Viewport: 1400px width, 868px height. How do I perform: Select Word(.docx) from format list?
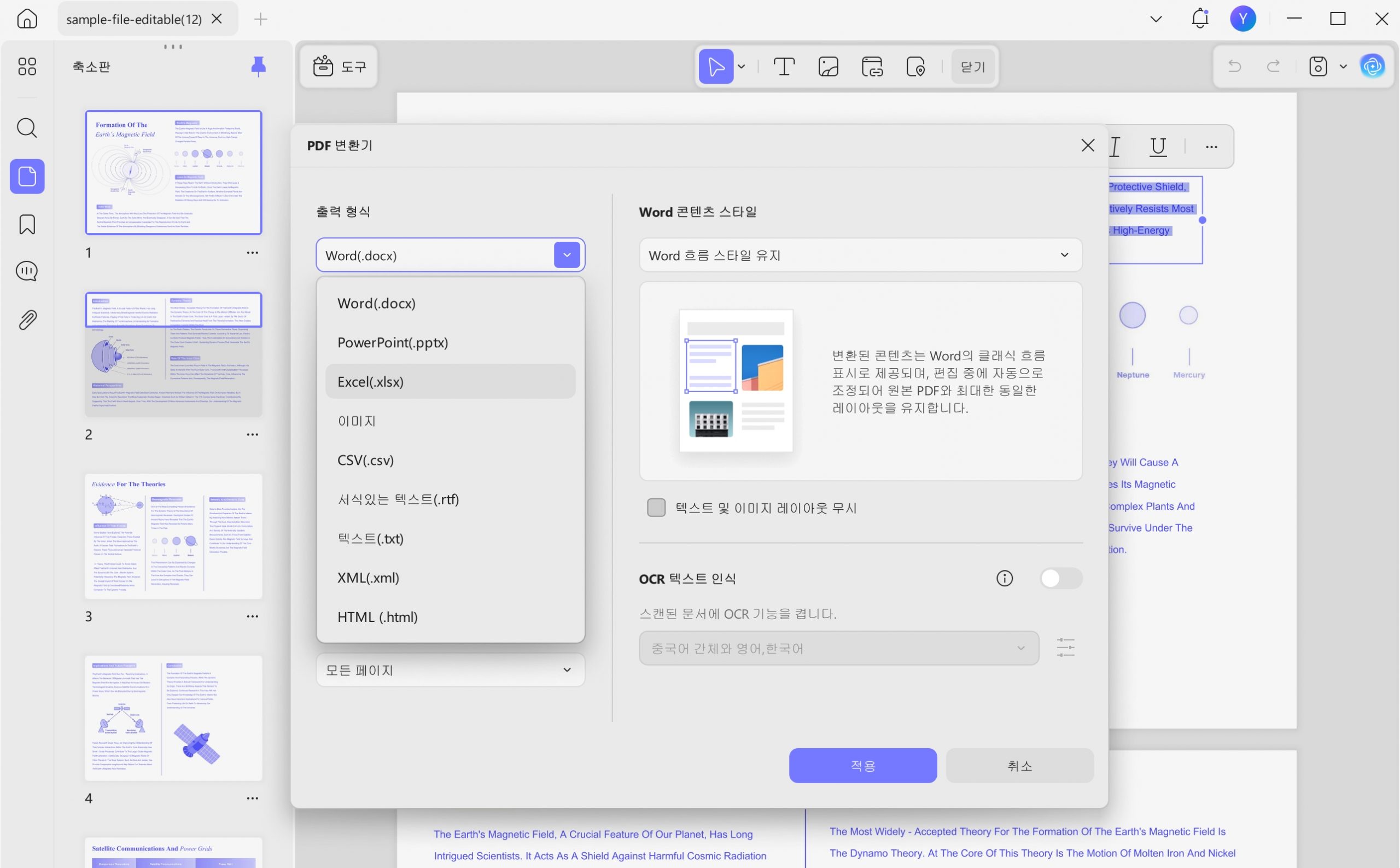pos(450,303)
